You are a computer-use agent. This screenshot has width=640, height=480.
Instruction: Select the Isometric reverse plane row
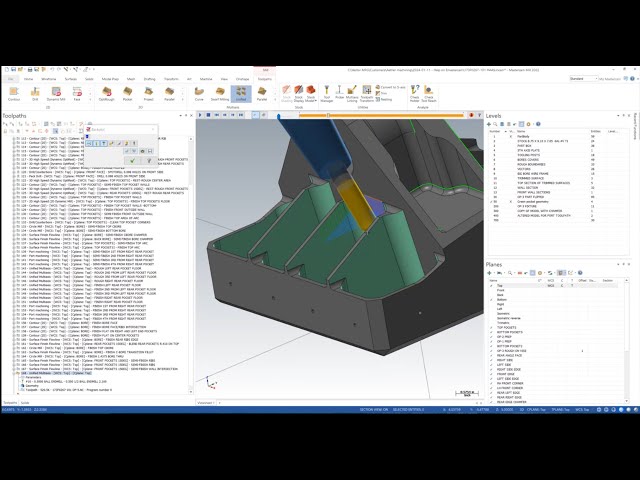click(555, 318)
